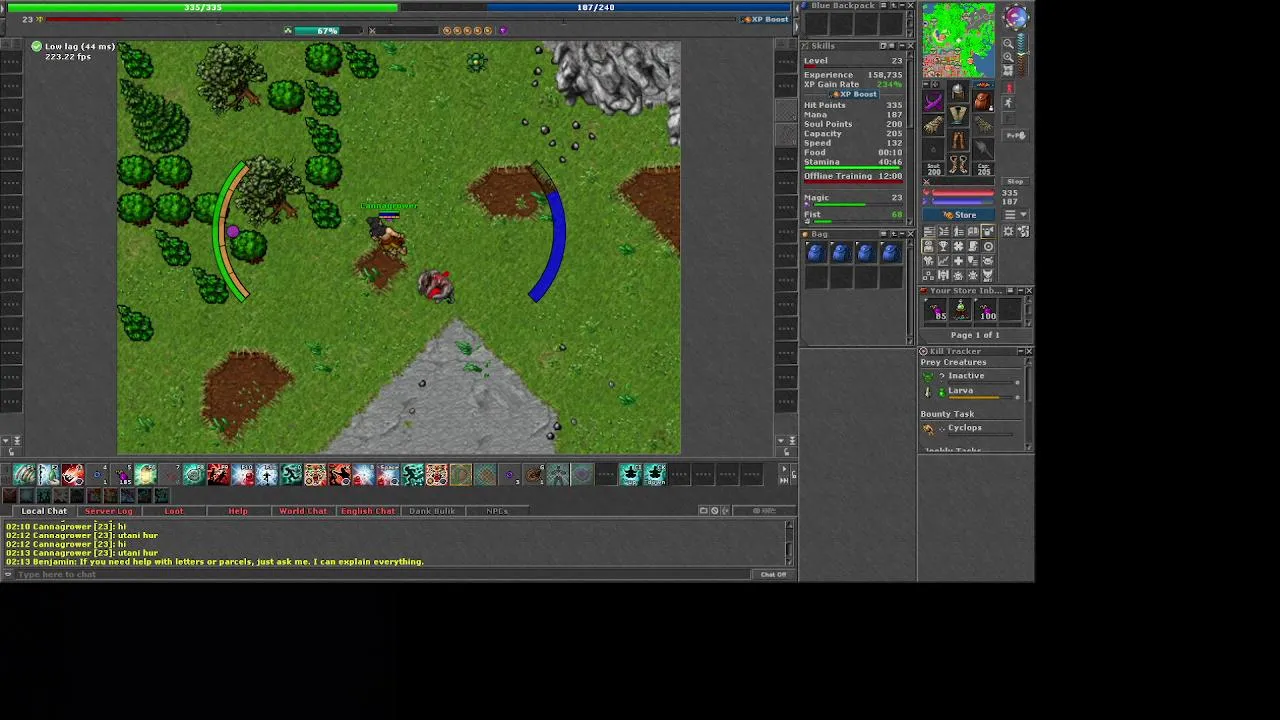Click the XP Boost button in Skills

pos(854,94)
